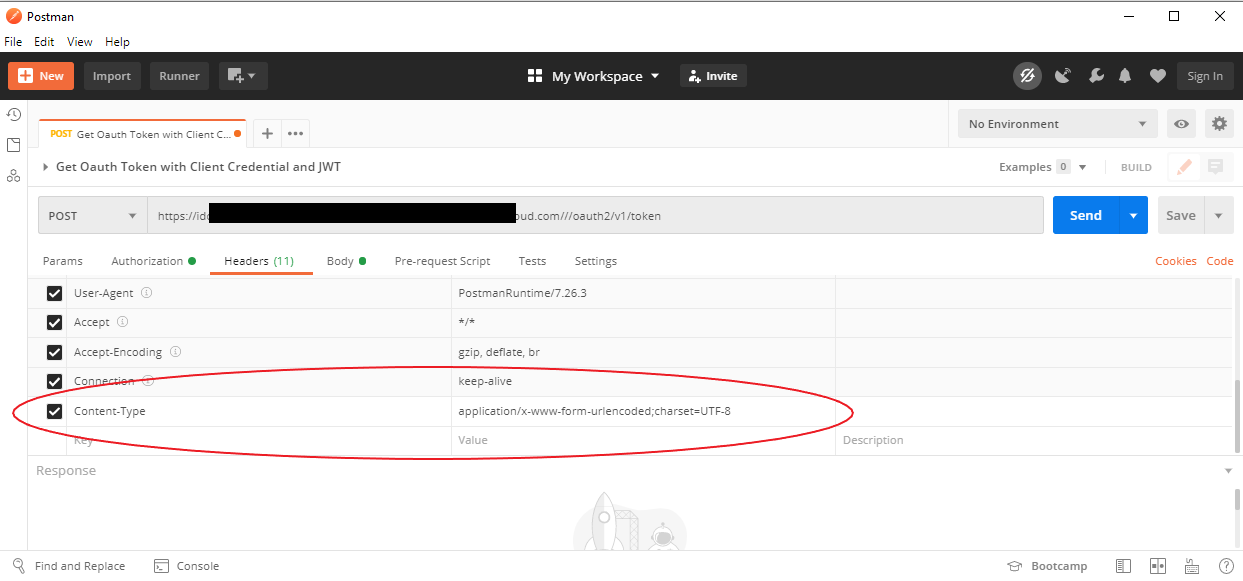Open the comments icon
This screenshot has height=581, width=1243.
pos(1215,167)
